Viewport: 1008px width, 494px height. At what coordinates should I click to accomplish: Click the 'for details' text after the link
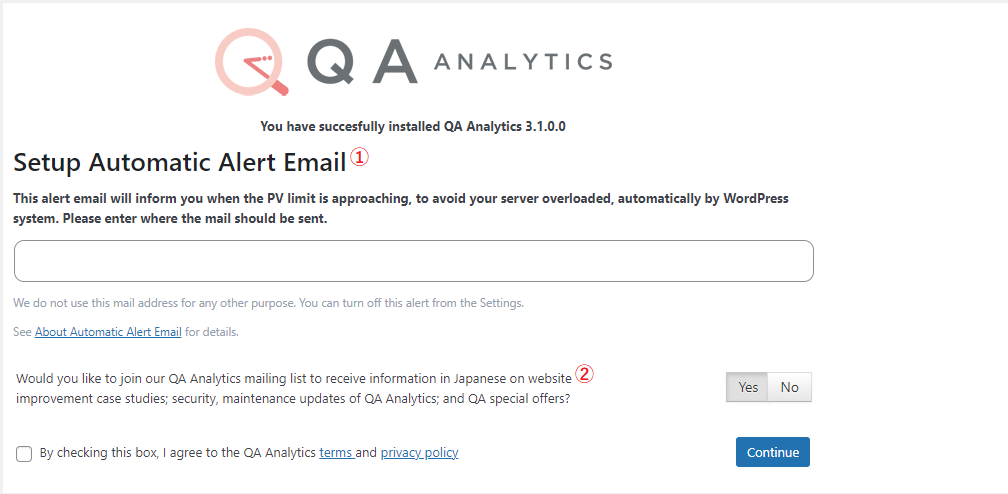[212, 332]
